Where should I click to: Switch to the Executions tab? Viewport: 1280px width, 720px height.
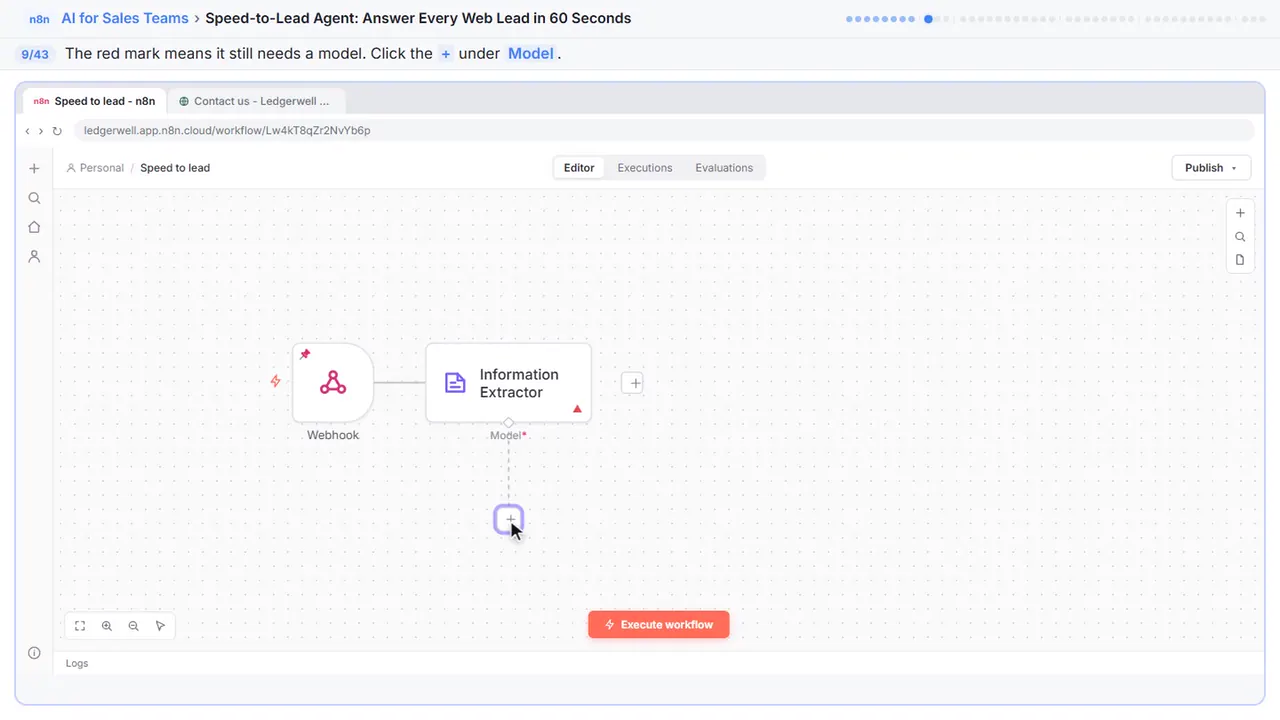pos(645,168)
